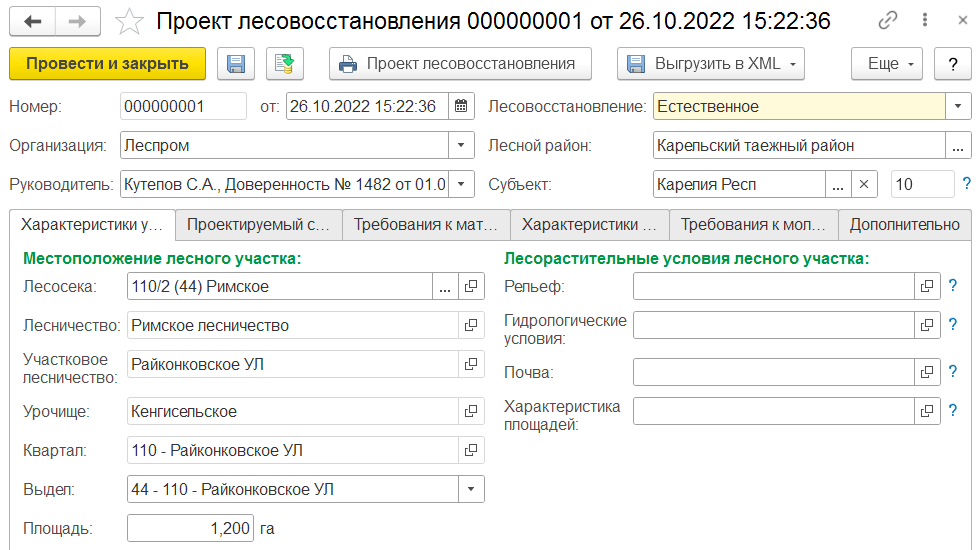Open the Еще menu
The image size is (980, 550).
pyautogui.click(x=887, y=64)
